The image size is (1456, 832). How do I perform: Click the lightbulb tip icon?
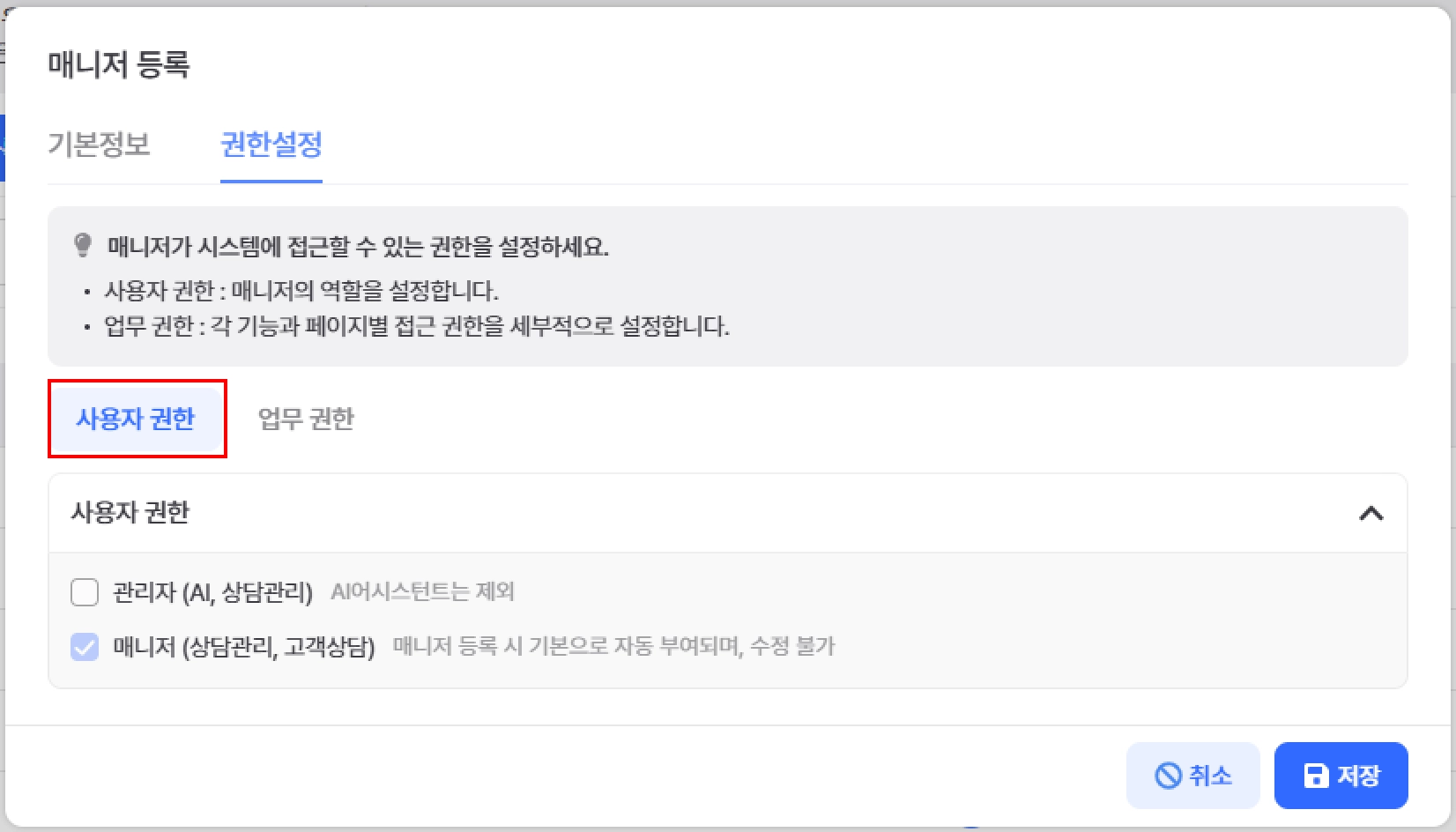click(x=83, y=245)
